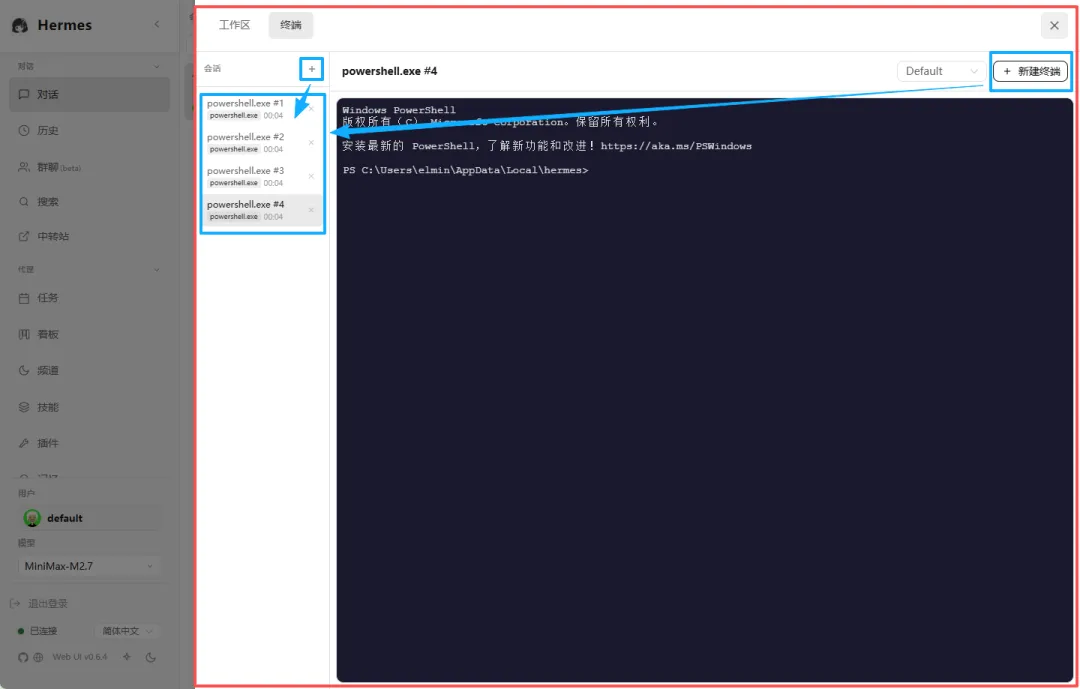This screenshot has width=1080, height=689.
Task: Open the 任务 tasks page
Action: (x=90, y=298)
